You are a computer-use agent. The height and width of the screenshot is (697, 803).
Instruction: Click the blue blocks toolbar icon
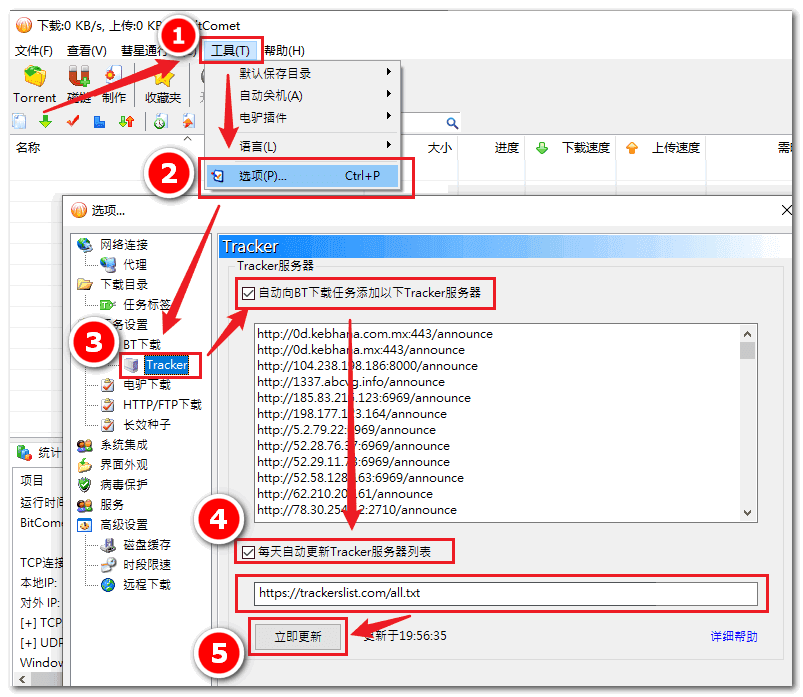(x=99, y=121)
